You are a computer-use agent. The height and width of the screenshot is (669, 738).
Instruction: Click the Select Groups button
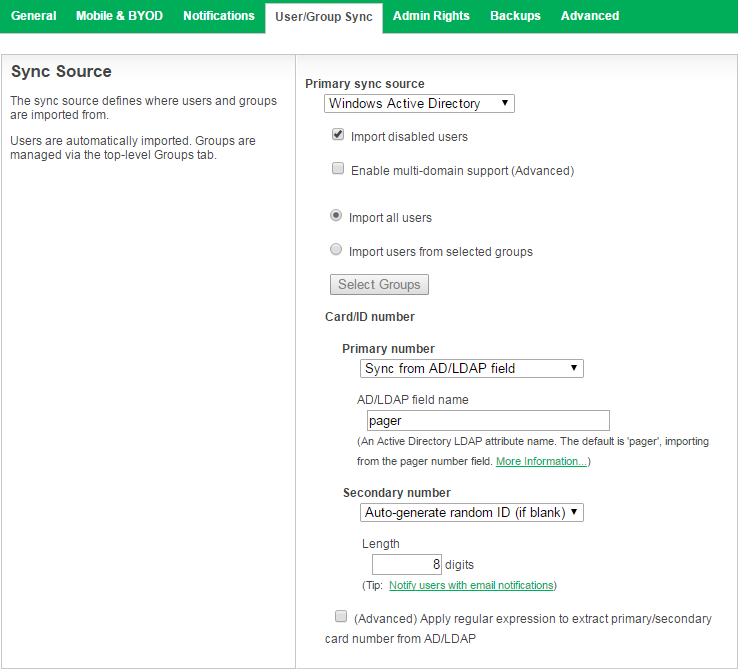(x=379, y=284)
